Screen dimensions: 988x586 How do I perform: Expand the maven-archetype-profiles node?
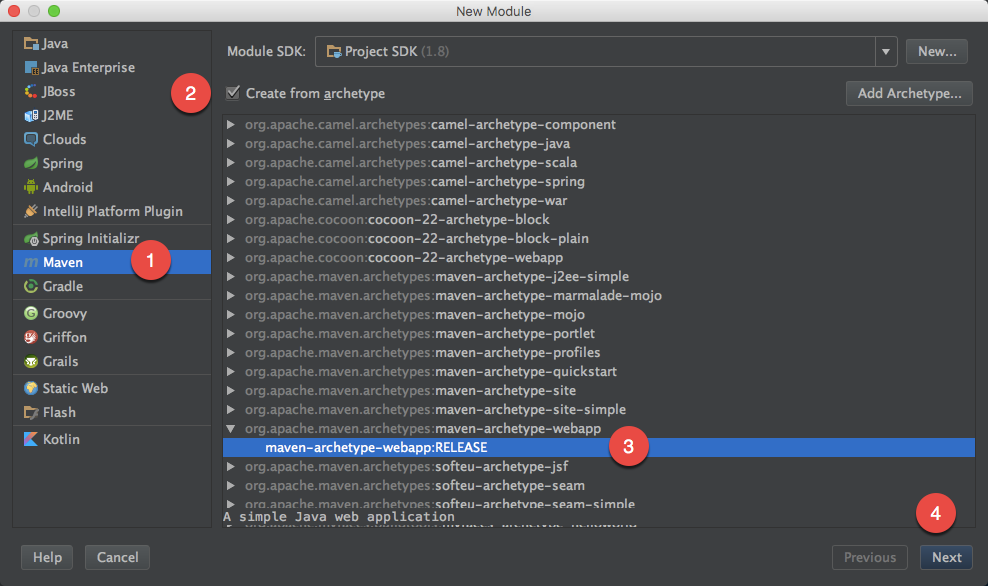231,353
